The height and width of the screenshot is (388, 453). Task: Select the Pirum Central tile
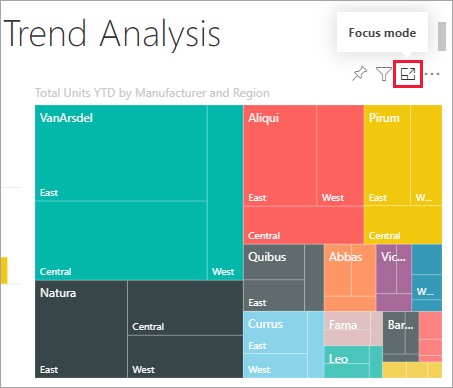pos(403,225)
